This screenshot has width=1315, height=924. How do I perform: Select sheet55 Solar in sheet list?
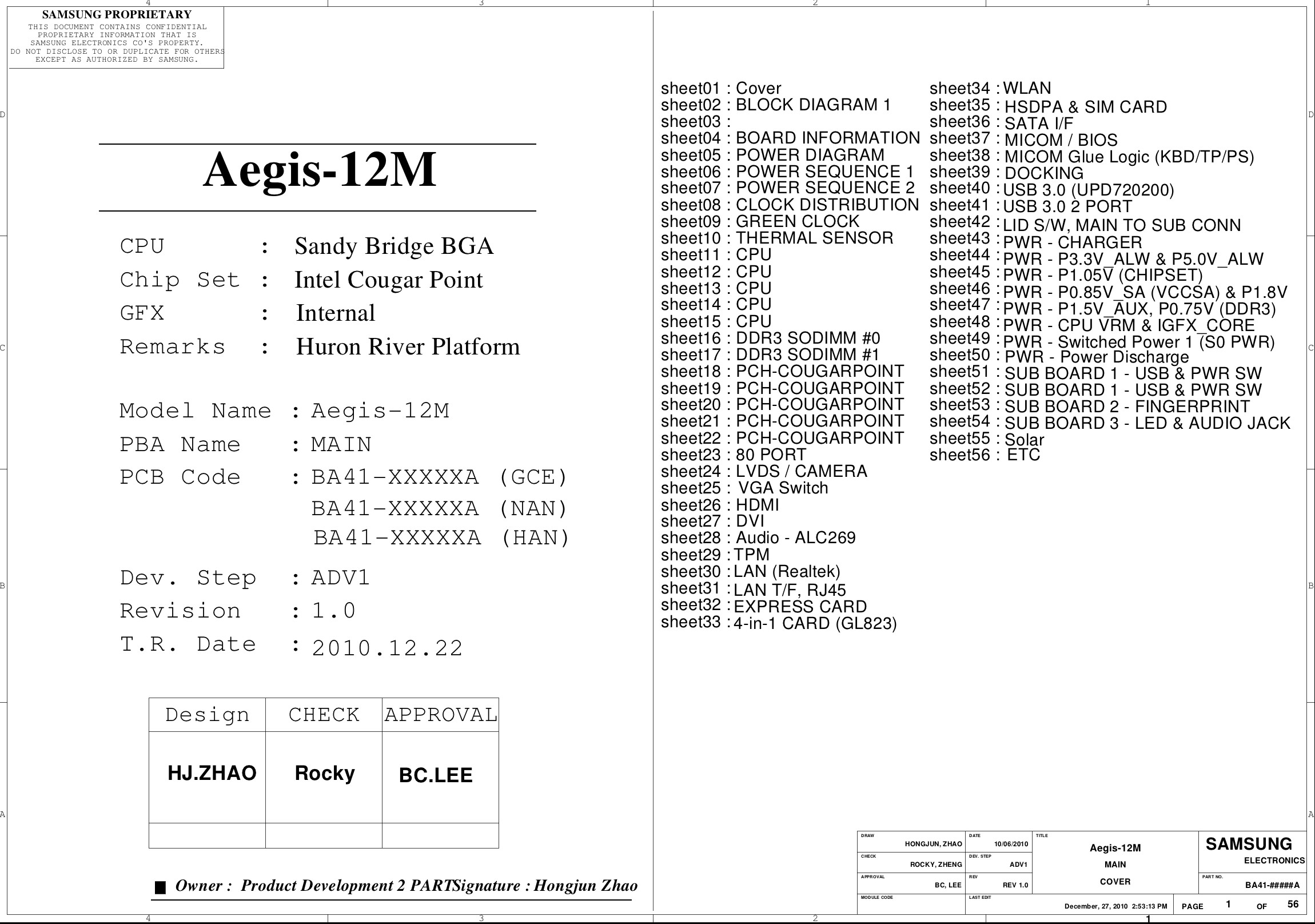pyautogui.click(x=986, y=439)
